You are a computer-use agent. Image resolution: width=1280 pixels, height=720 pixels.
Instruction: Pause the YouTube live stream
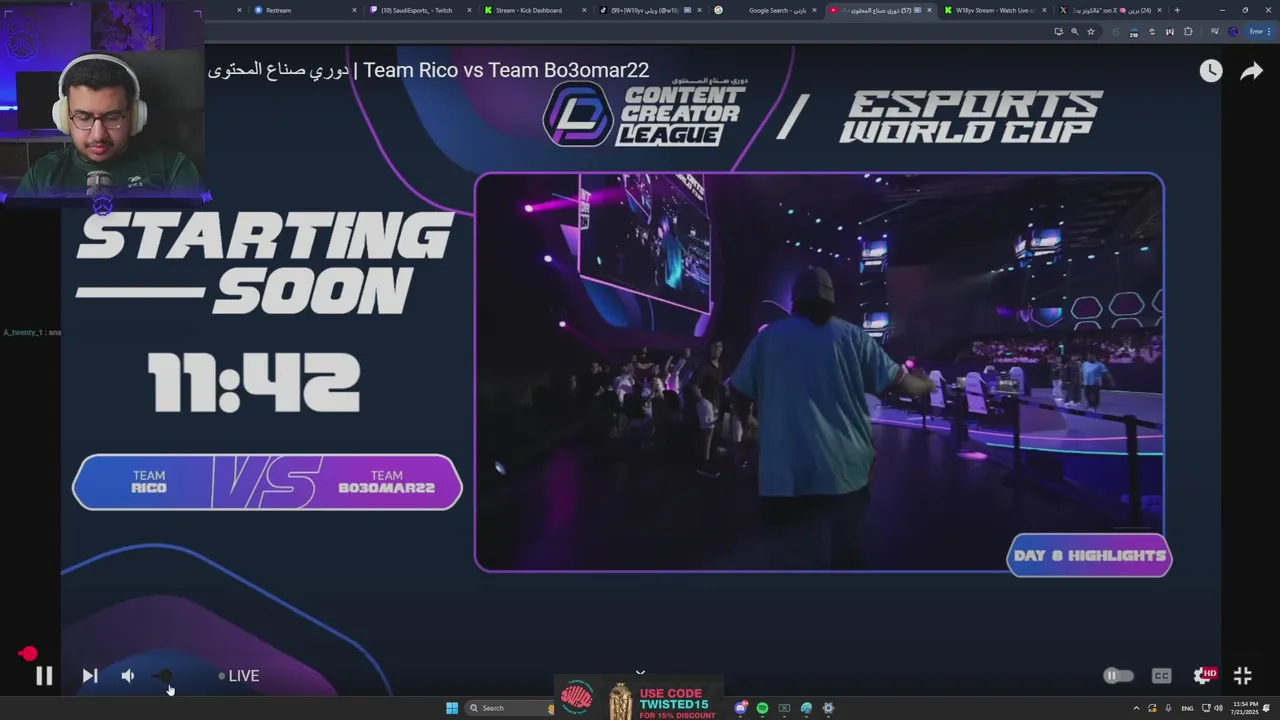44,676
